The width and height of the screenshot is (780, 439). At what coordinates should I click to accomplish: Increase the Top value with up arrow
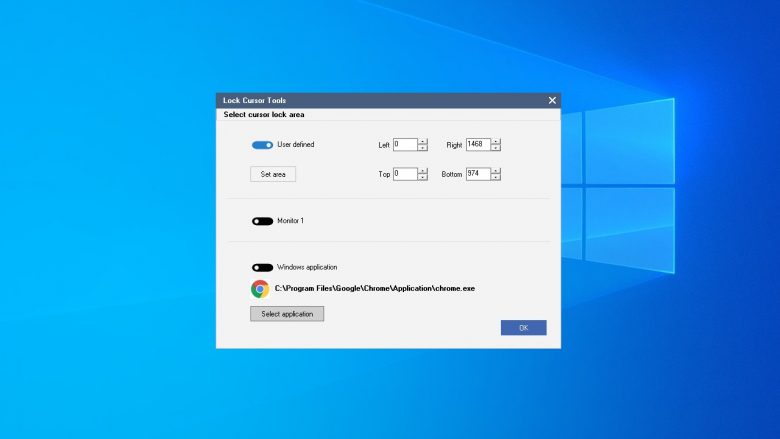423,171
